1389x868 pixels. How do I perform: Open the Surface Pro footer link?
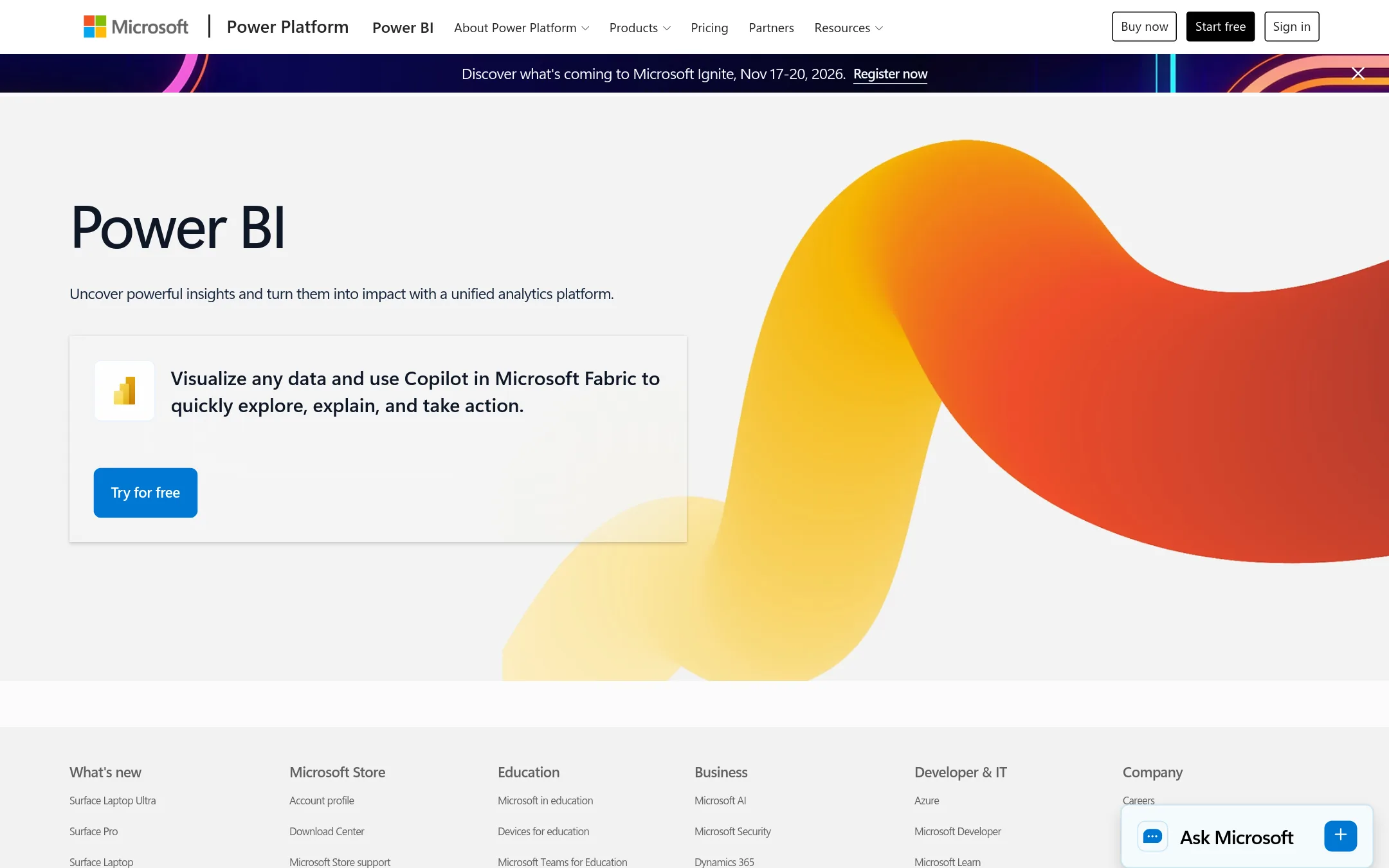pos(93,831)
